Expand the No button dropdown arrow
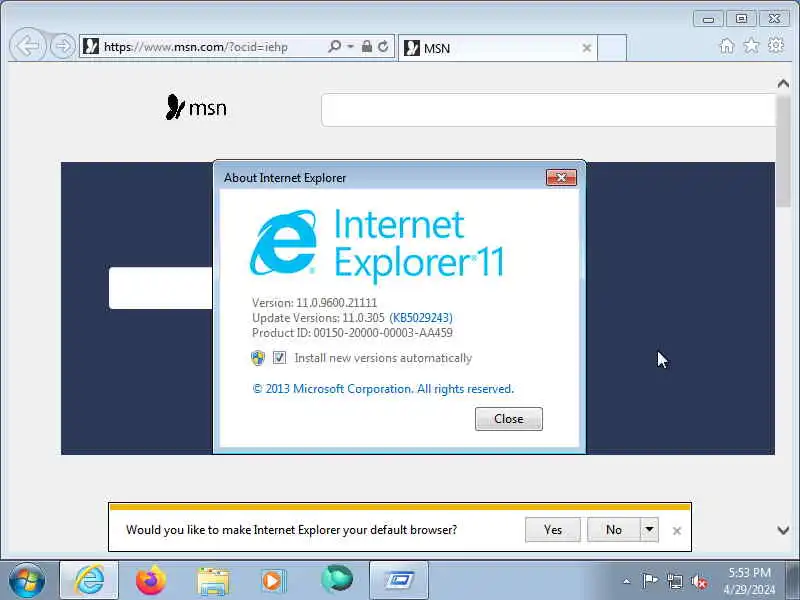Image resolution: width=800 pixels, height=600 pixels. click(x=649, y=530)
